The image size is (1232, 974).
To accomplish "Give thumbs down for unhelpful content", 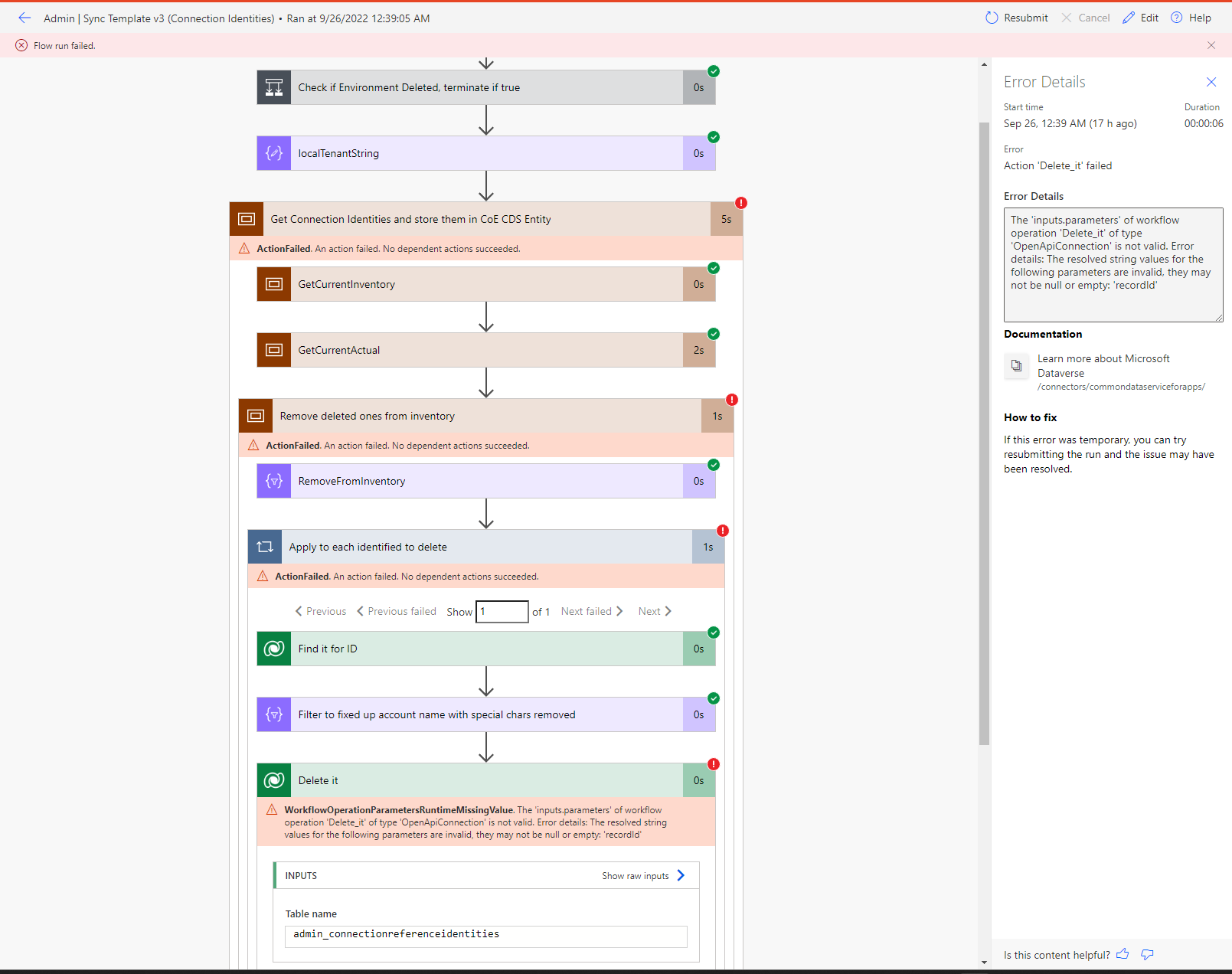I will (x=1146, y=954).
